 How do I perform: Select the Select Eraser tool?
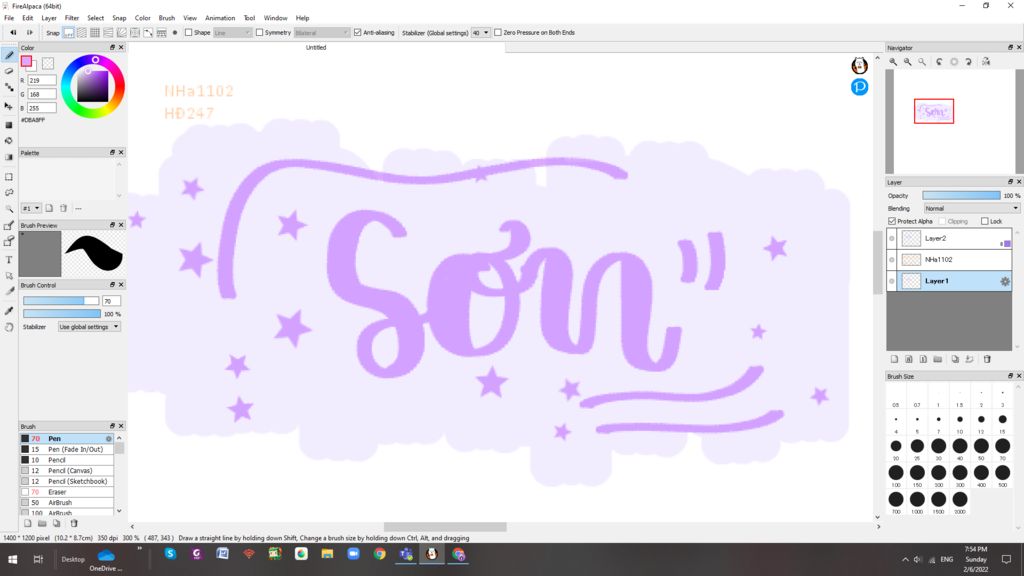coord(9,242)
